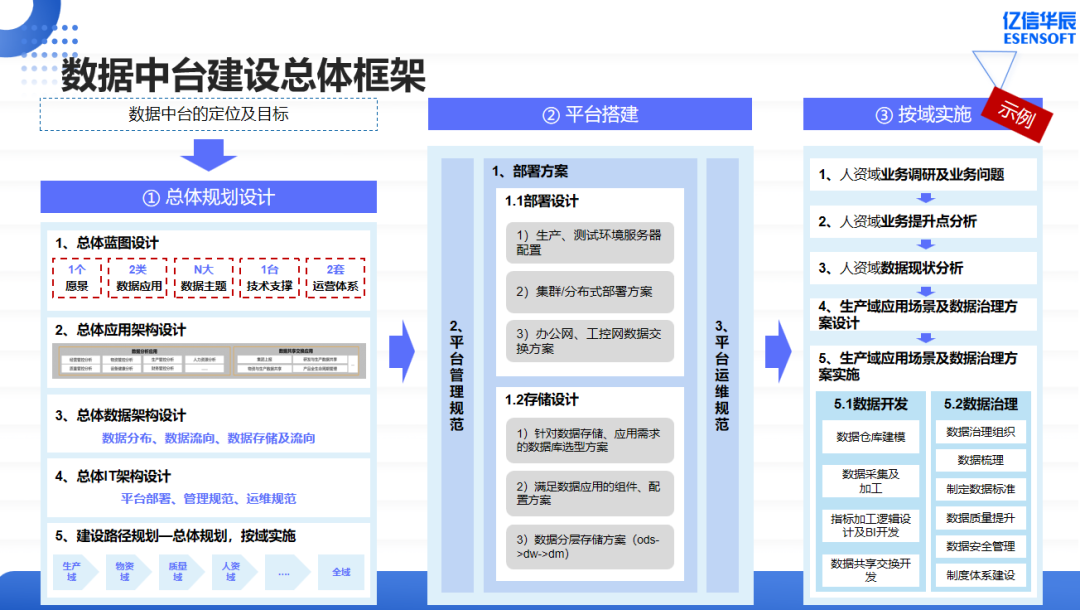
Task: Select 数据库选型方案 item
Action: tap(590, 441)
